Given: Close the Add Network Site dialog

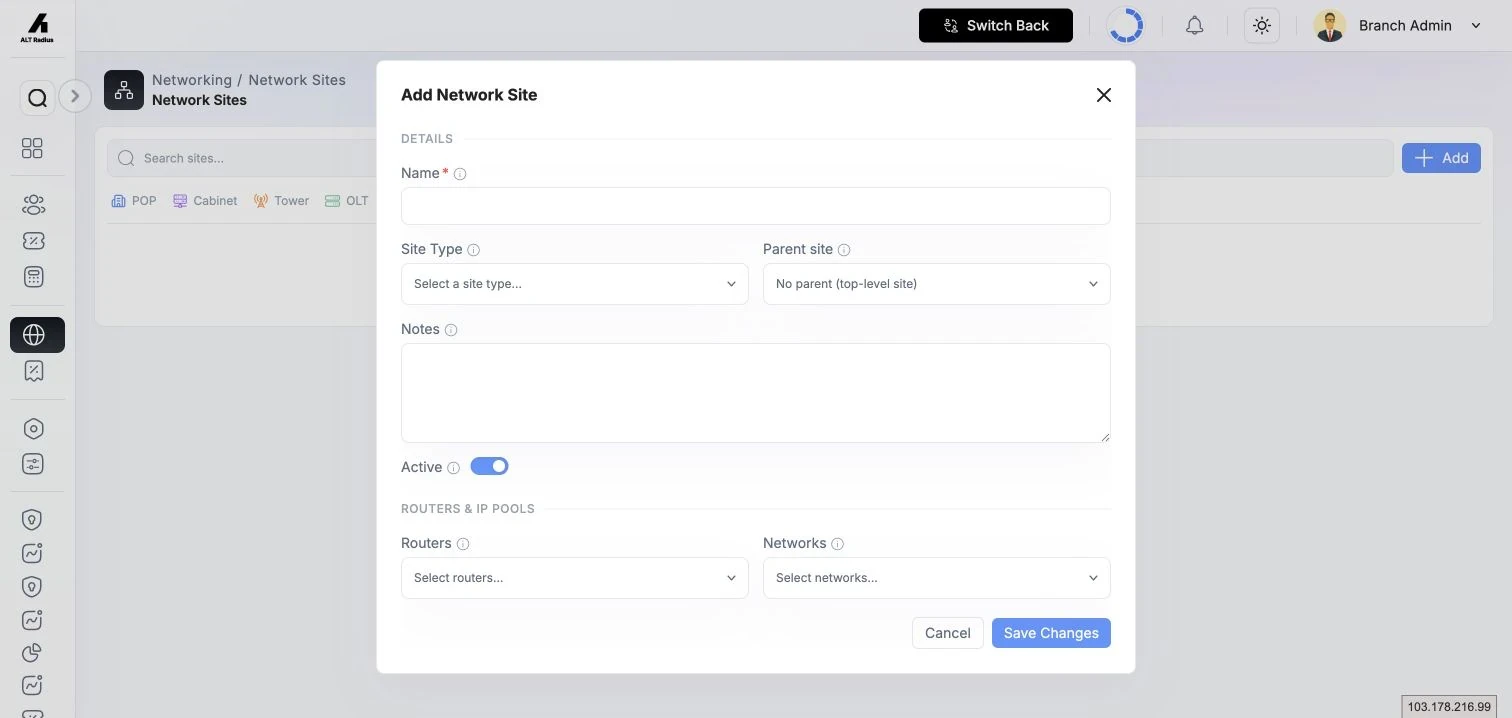Looking at the screenshot, I should (x=1104, y=95).
